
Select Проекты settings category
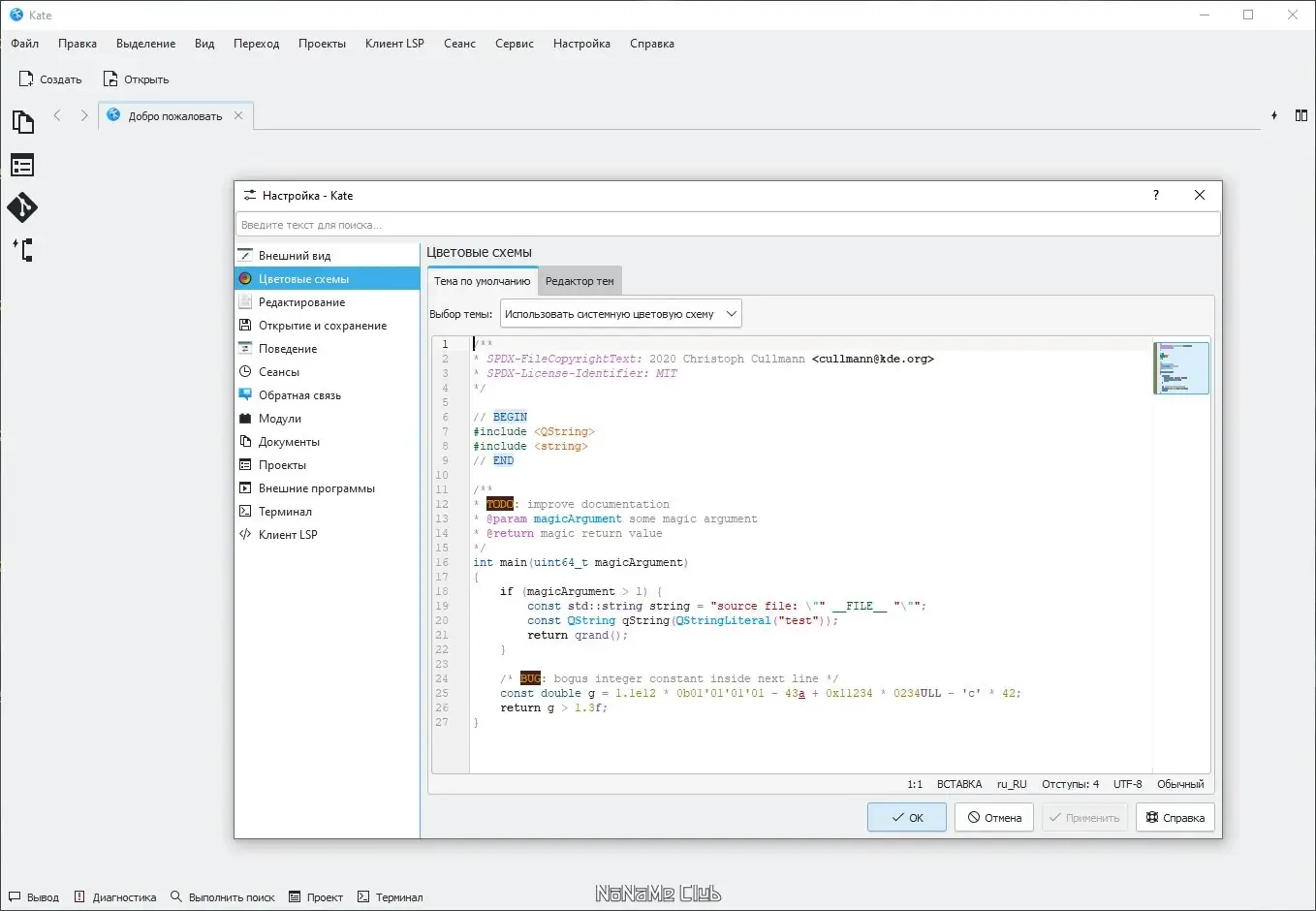point(327,465)
